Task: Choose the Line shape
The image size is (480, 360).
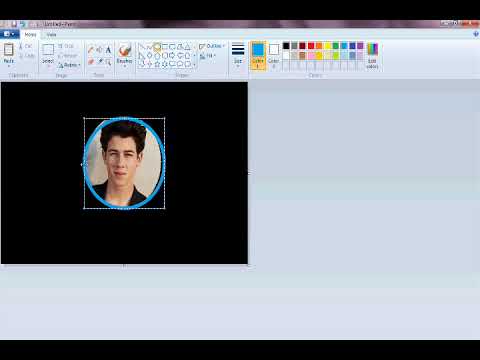Action: pyautogui.click(x=141, y=46)
